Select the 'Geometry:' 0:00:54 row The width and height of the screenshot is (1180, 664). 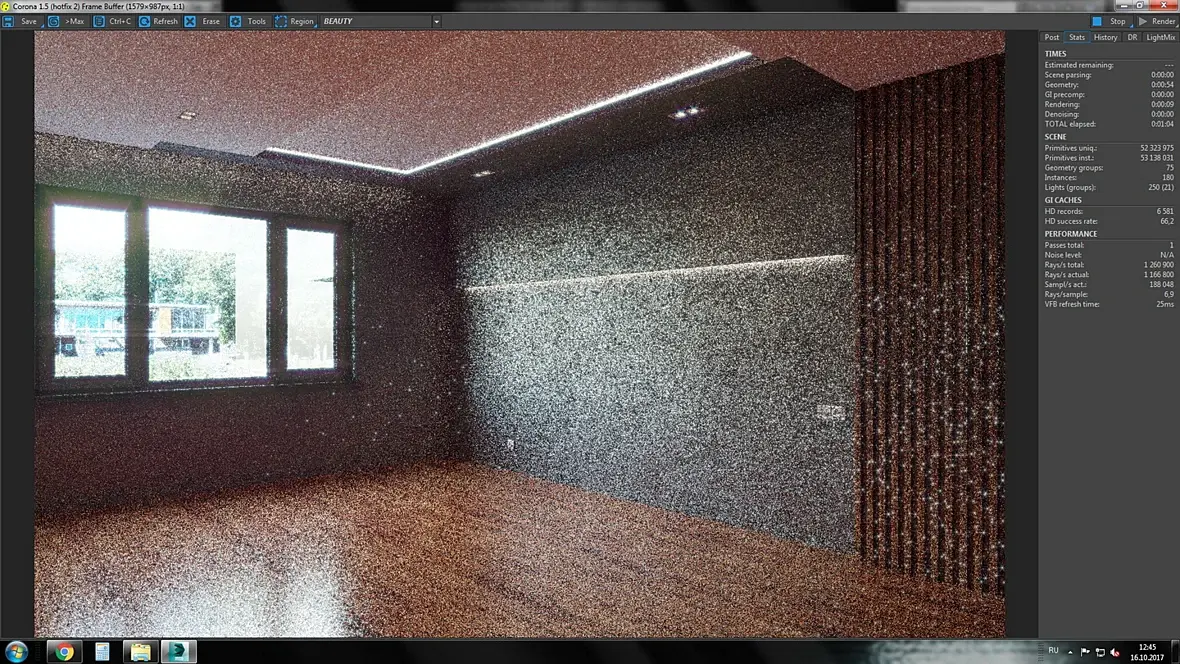[x=1109, y=85]
